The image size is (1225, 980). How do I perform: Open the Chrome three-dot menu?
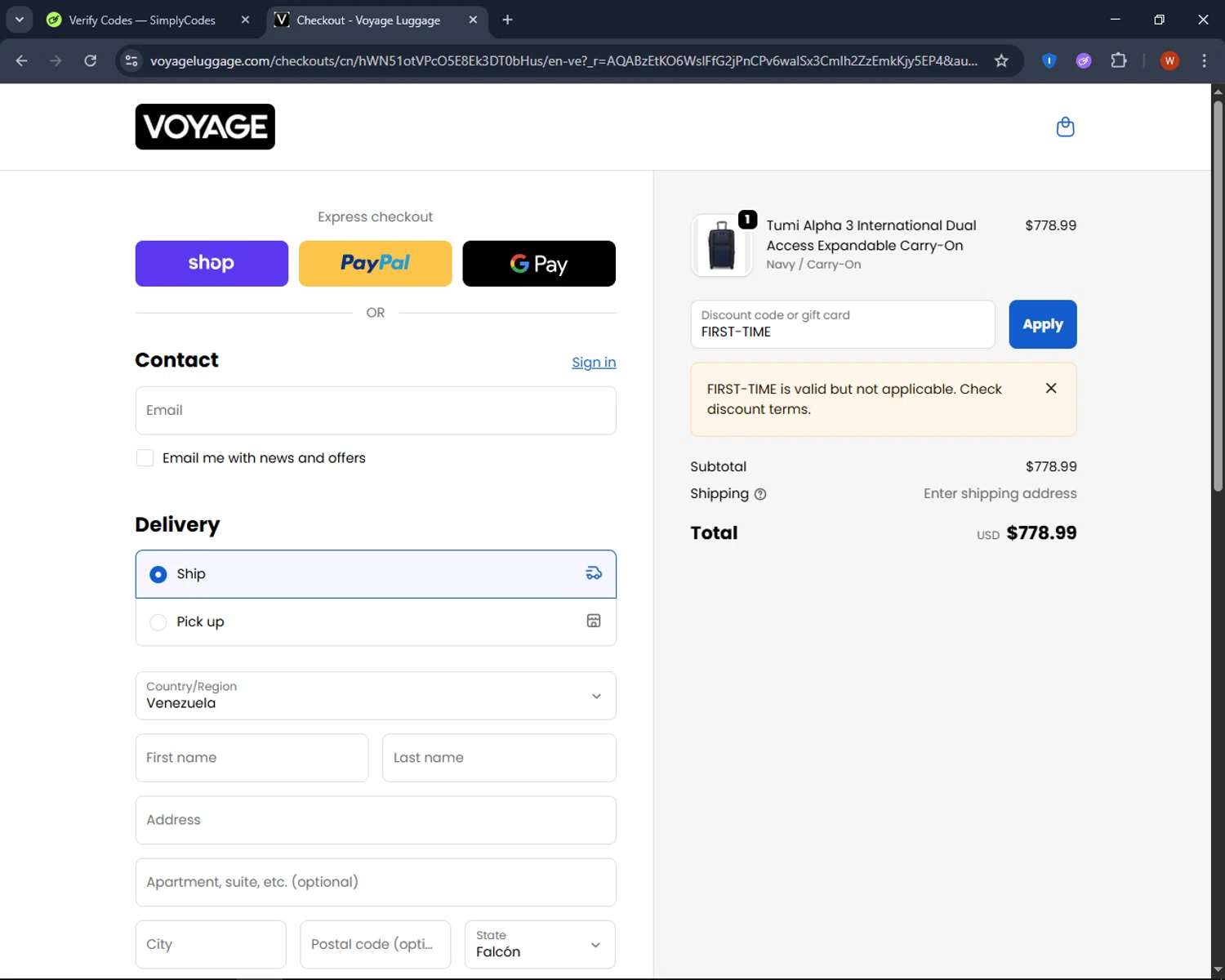coord(1204,60)
